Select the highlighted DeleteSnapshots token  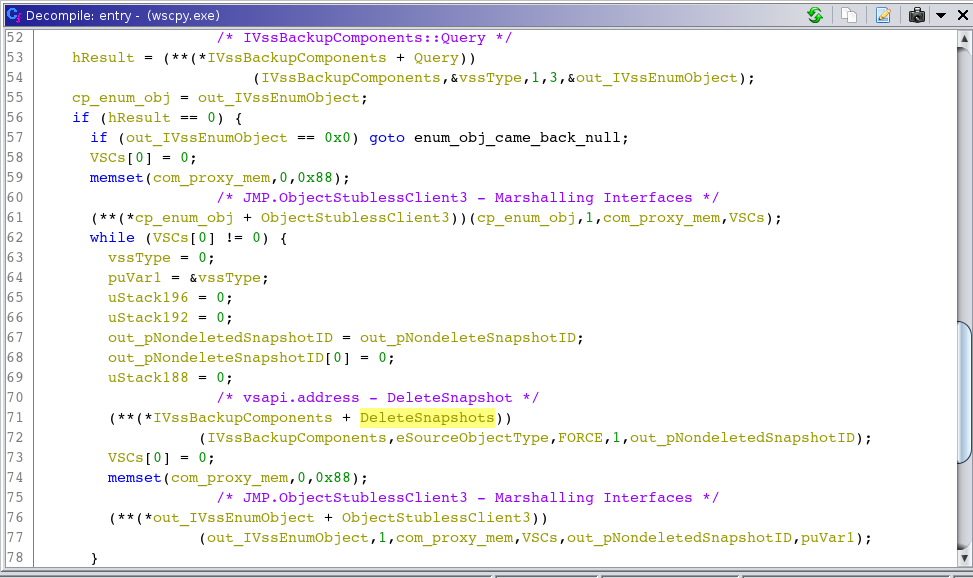point(427,418)
